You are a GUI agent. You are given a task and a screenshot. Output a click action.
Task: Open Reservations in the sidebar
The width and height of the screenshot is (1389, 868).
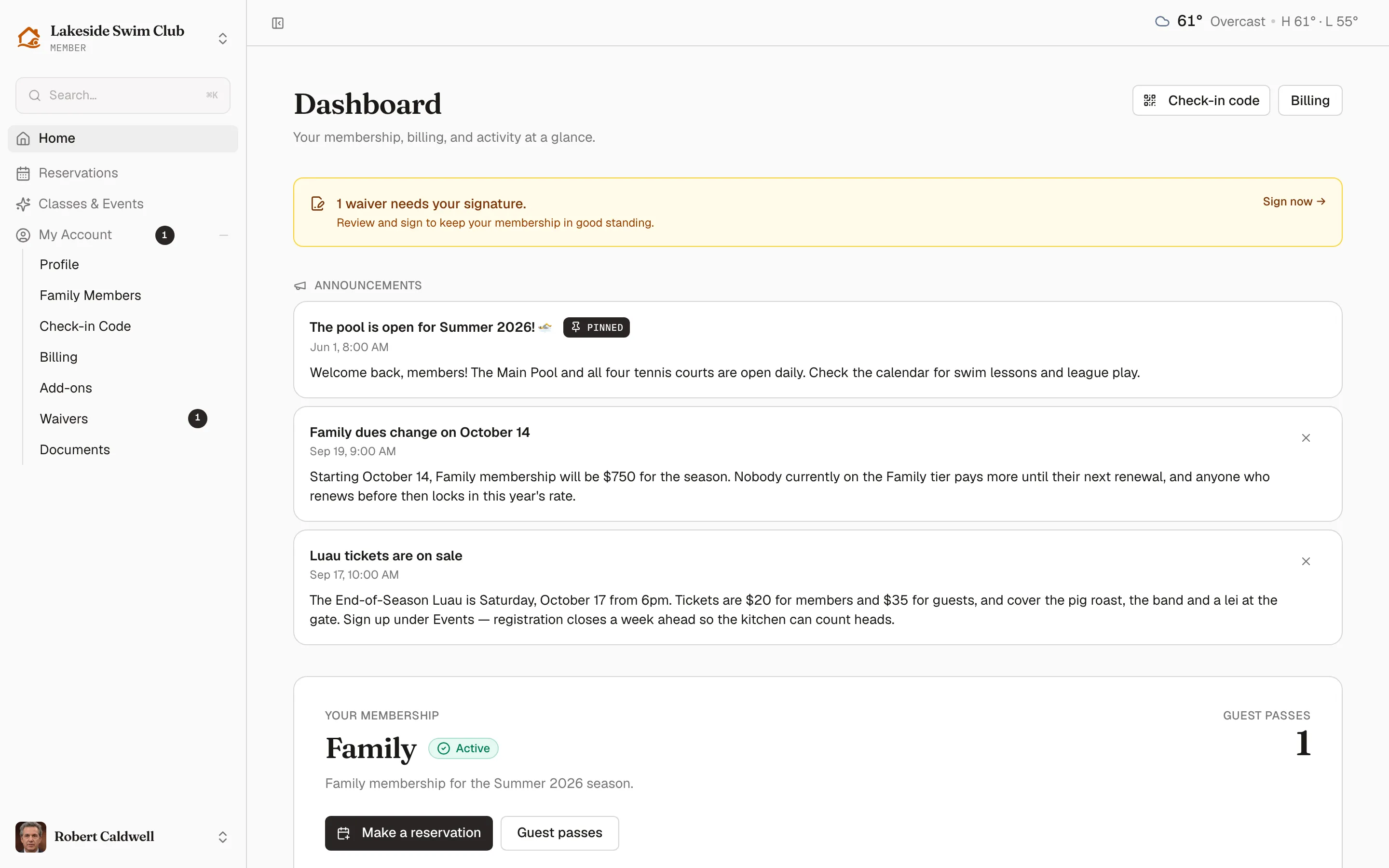[123, 174]
